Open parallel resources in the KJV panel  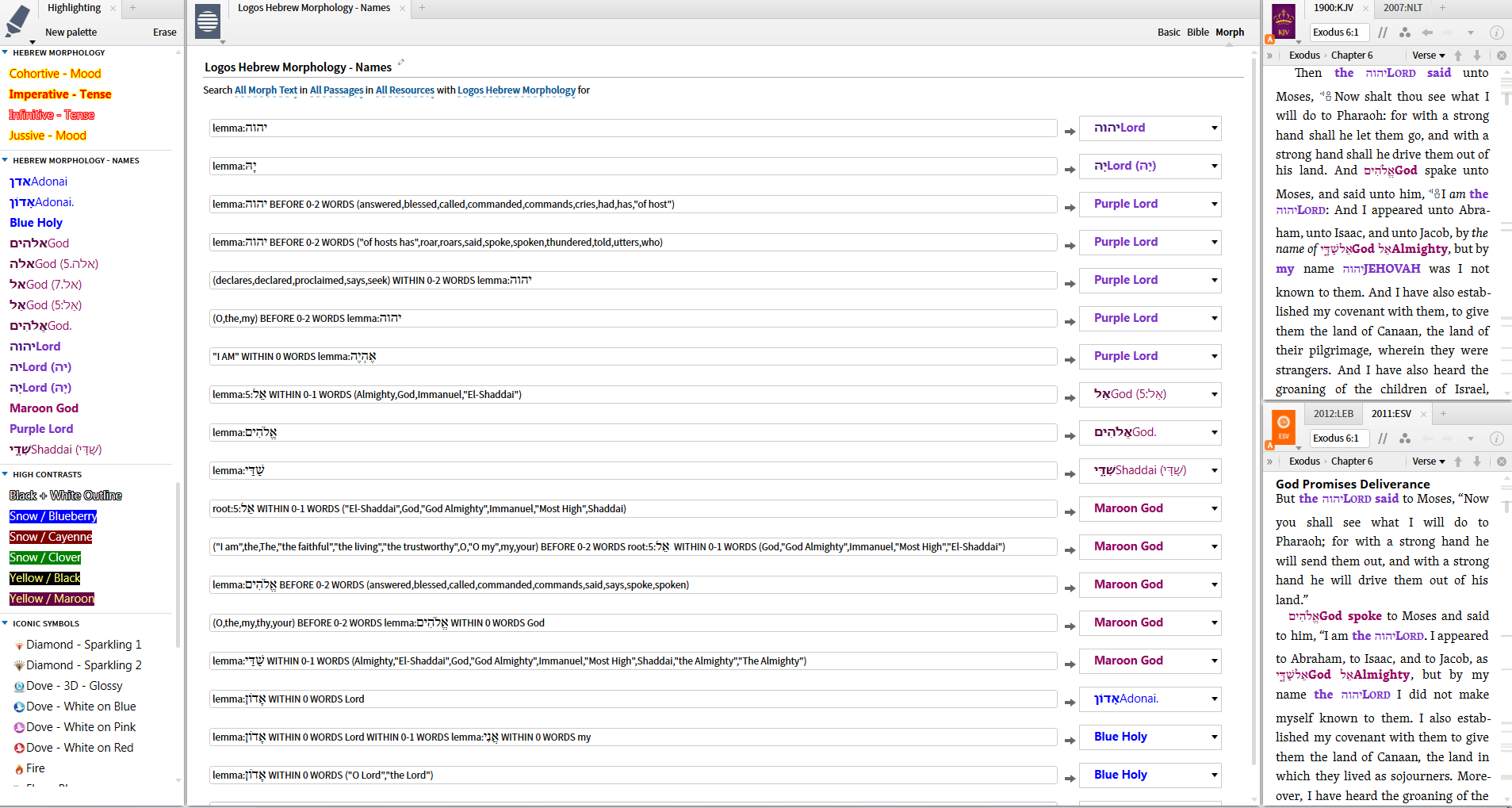tap(1383, 33)
